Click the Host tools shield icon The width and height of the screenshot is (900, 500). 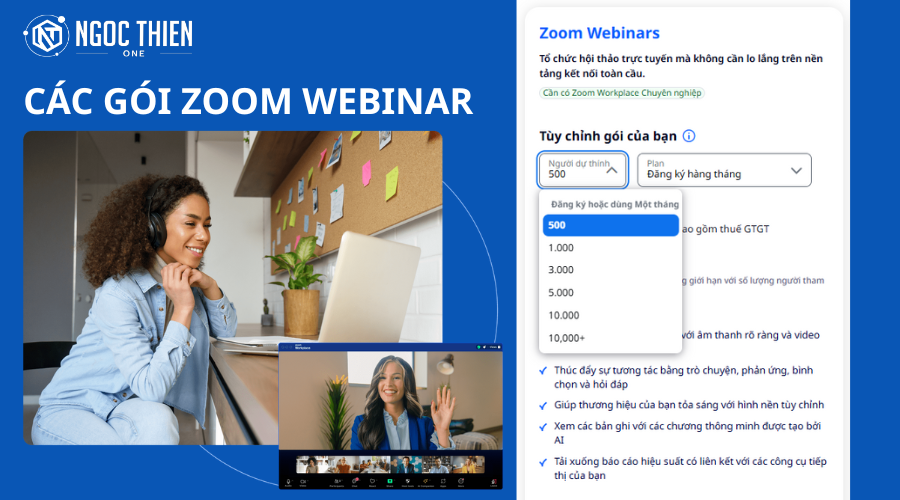point(408,481)
